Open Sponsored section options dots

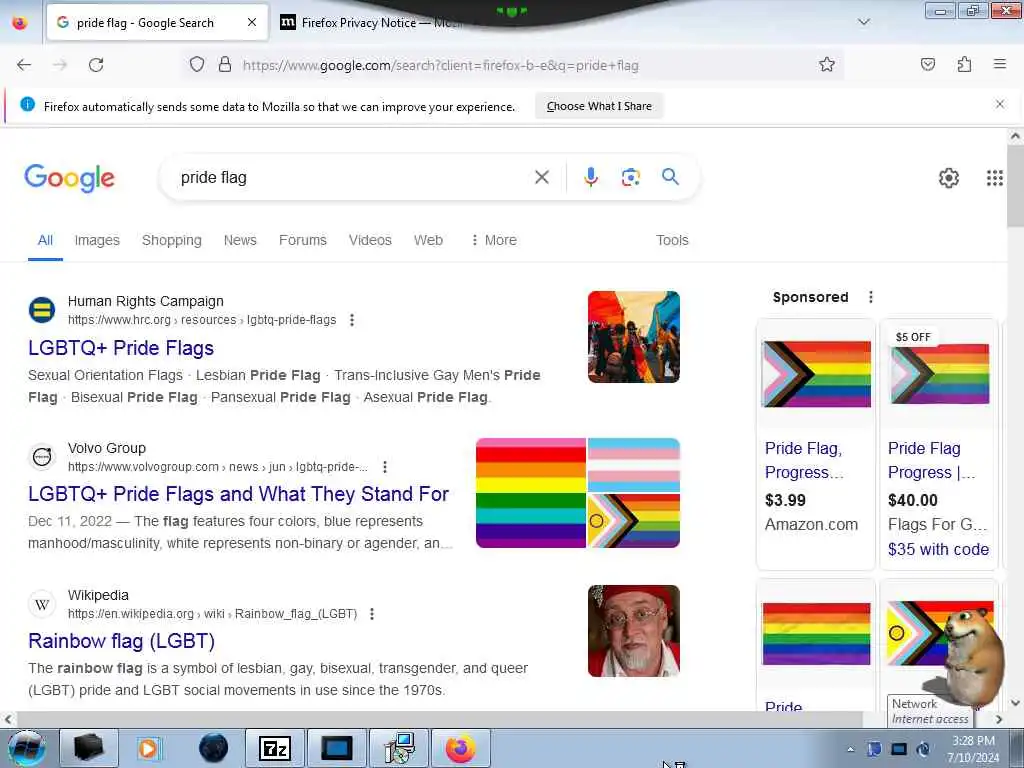pyautogui.click(x=871, y=297)
